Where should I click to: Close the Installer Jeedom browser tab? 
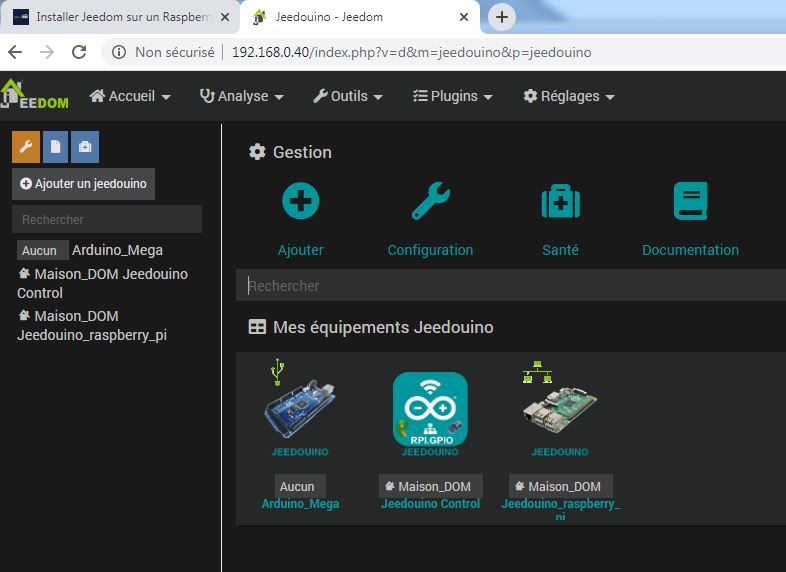point(225,17)
